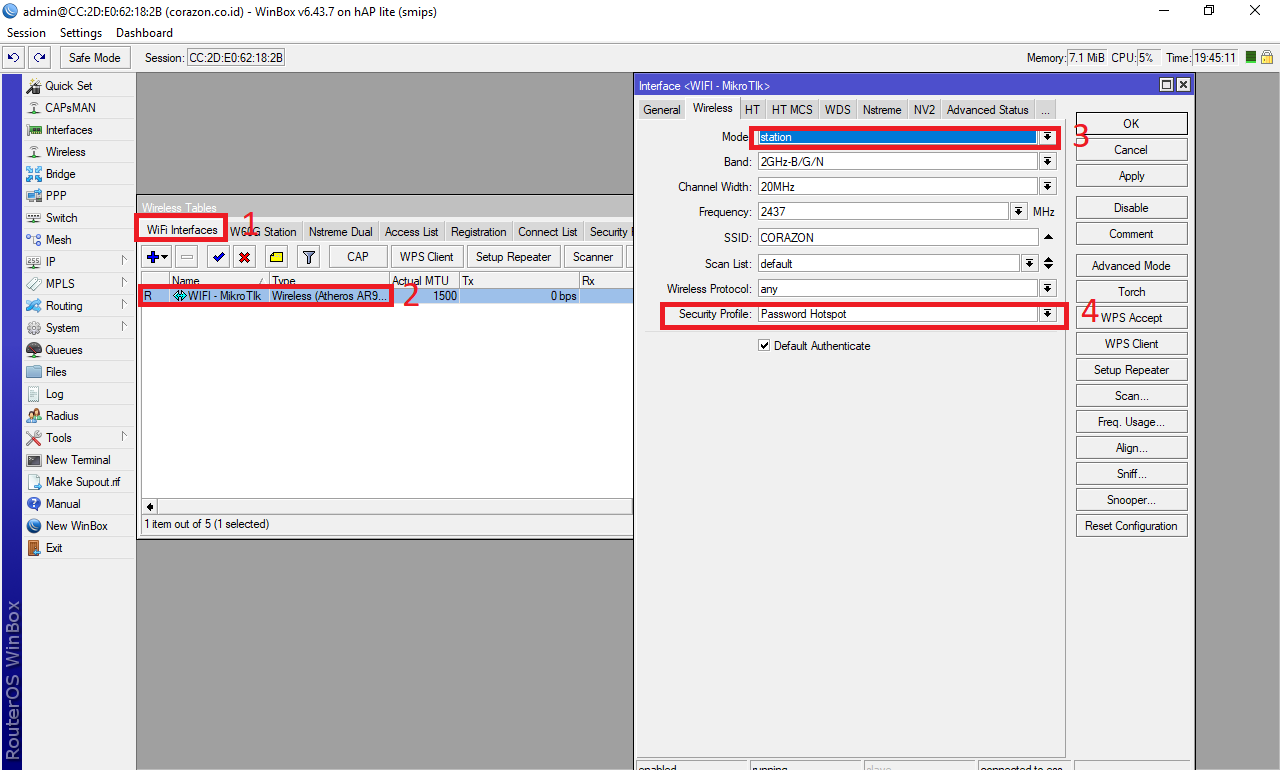Screen dimensions: 1280x770
Task: Click the blue plus add-interface button
Action: tap(157, 257)
